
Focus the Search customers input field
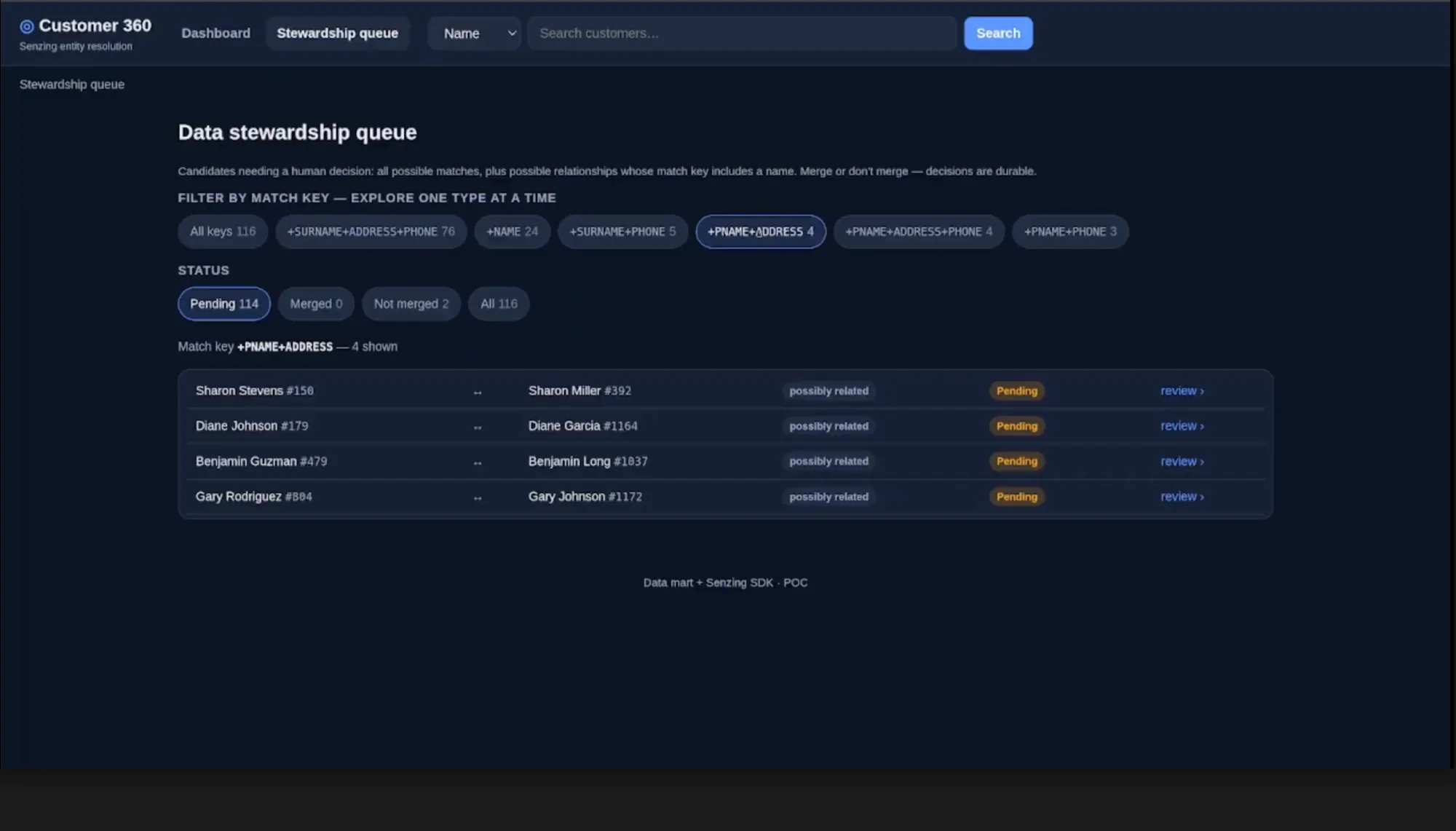(742, 34)
